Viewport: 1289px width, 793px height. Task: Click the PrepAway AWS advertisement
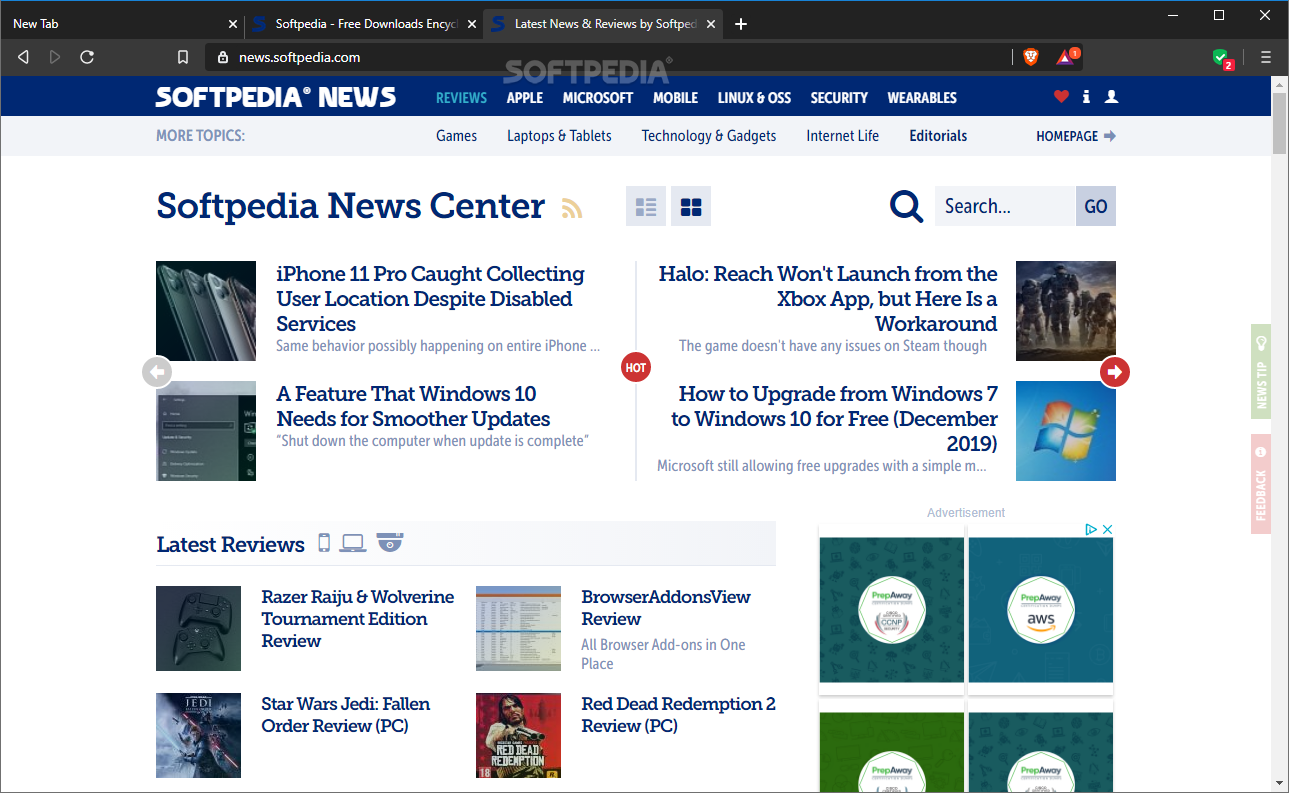click(1040, 610)
